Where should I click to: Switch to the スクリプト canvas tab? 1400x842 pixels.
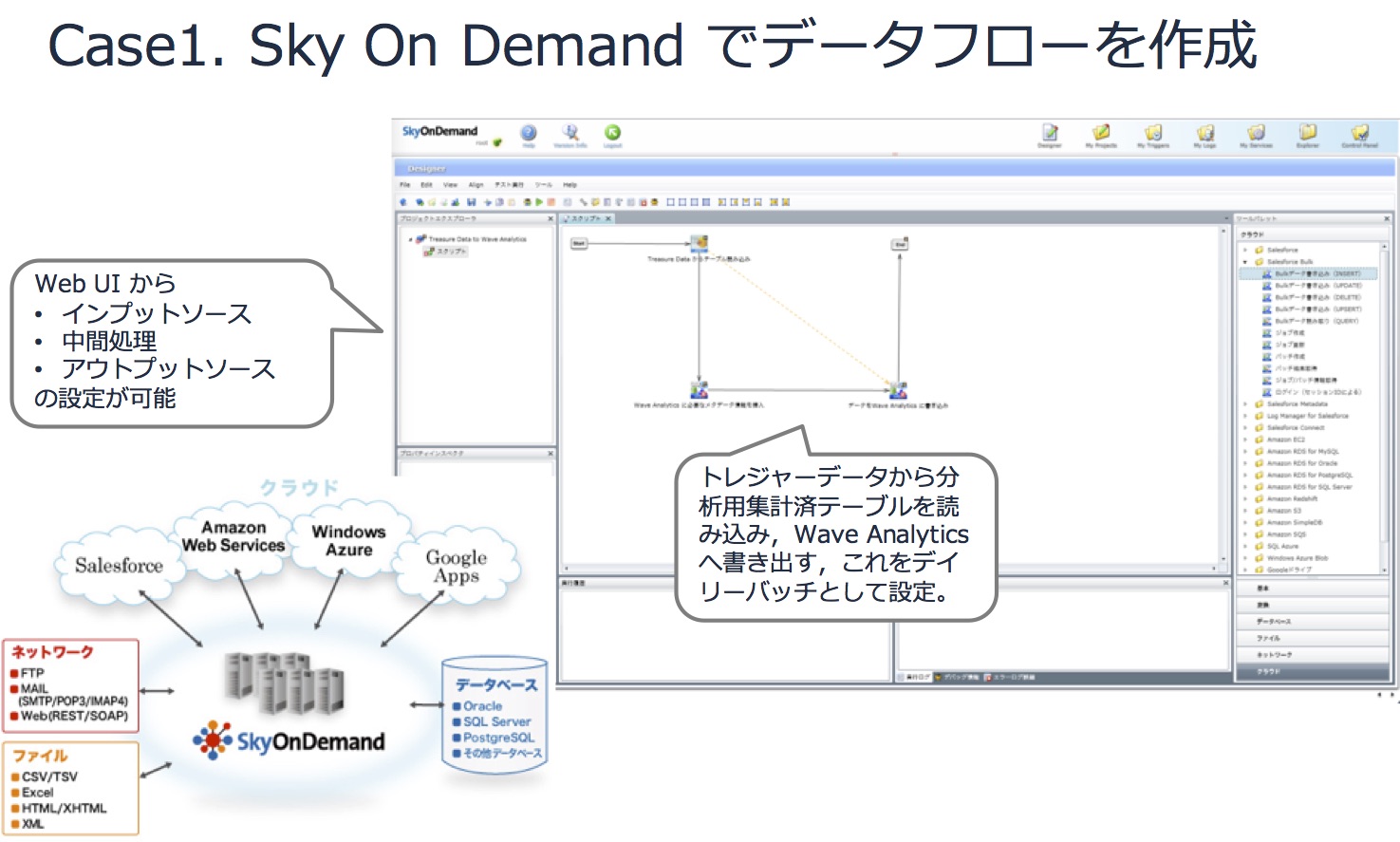[x=585, y=219]
